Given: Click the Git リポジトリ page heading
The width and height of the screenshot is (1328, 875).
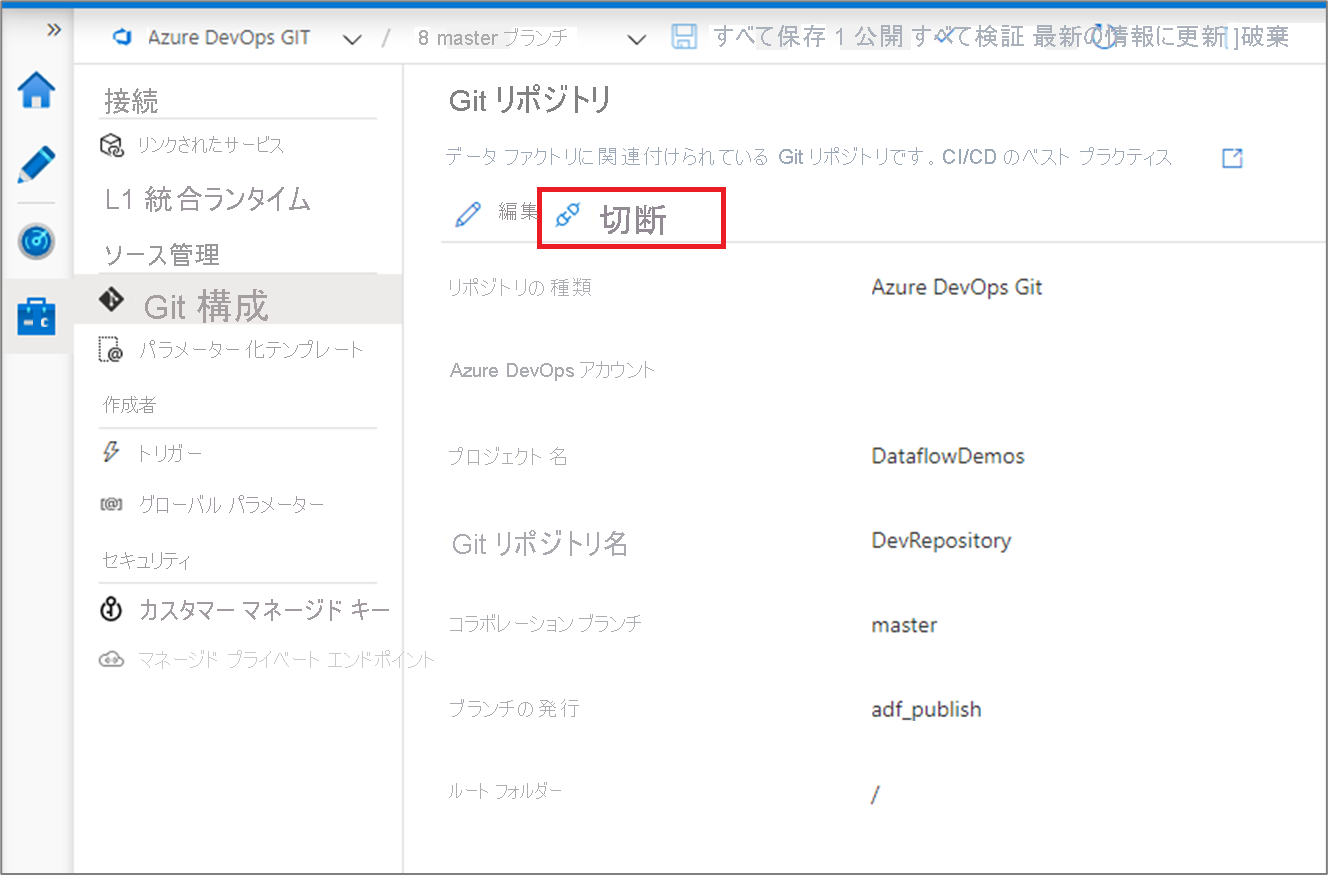Looking at the screenshot, I should pyautogui.click(x=530, y=101).
